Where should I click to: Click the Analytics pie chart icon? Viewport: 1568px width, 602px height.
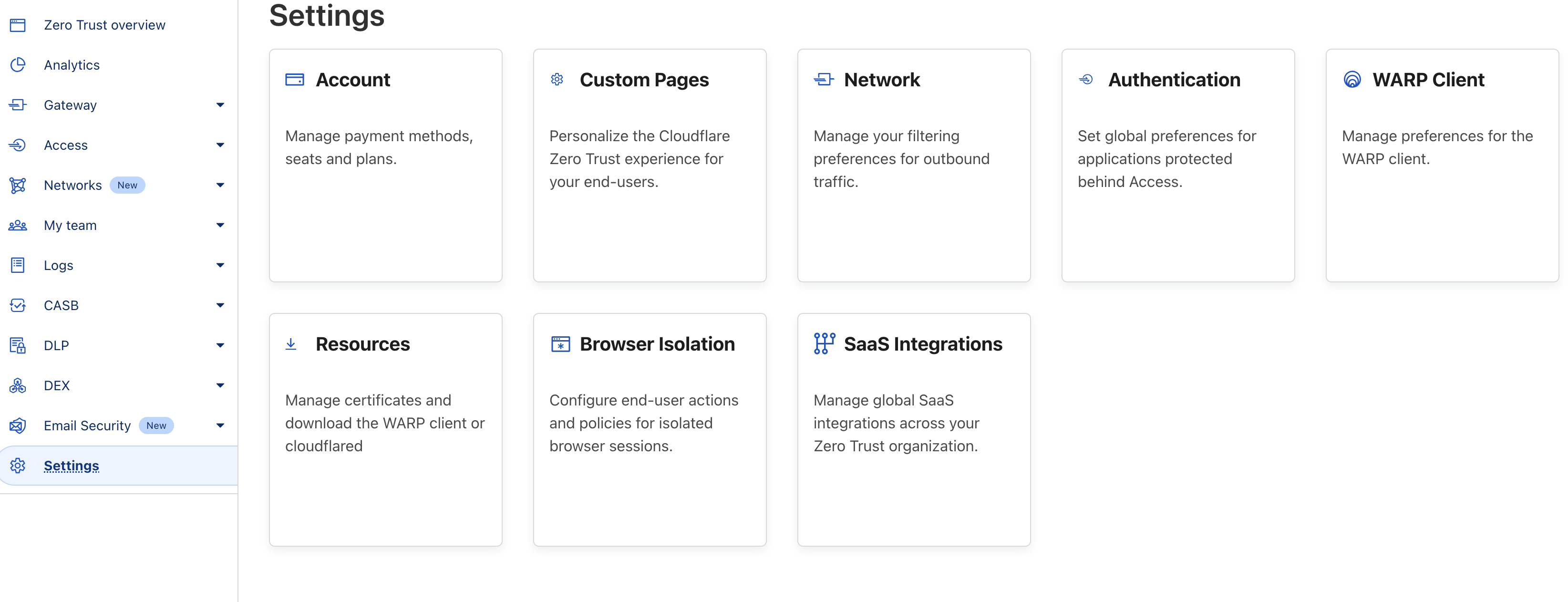tap(18, 64)
